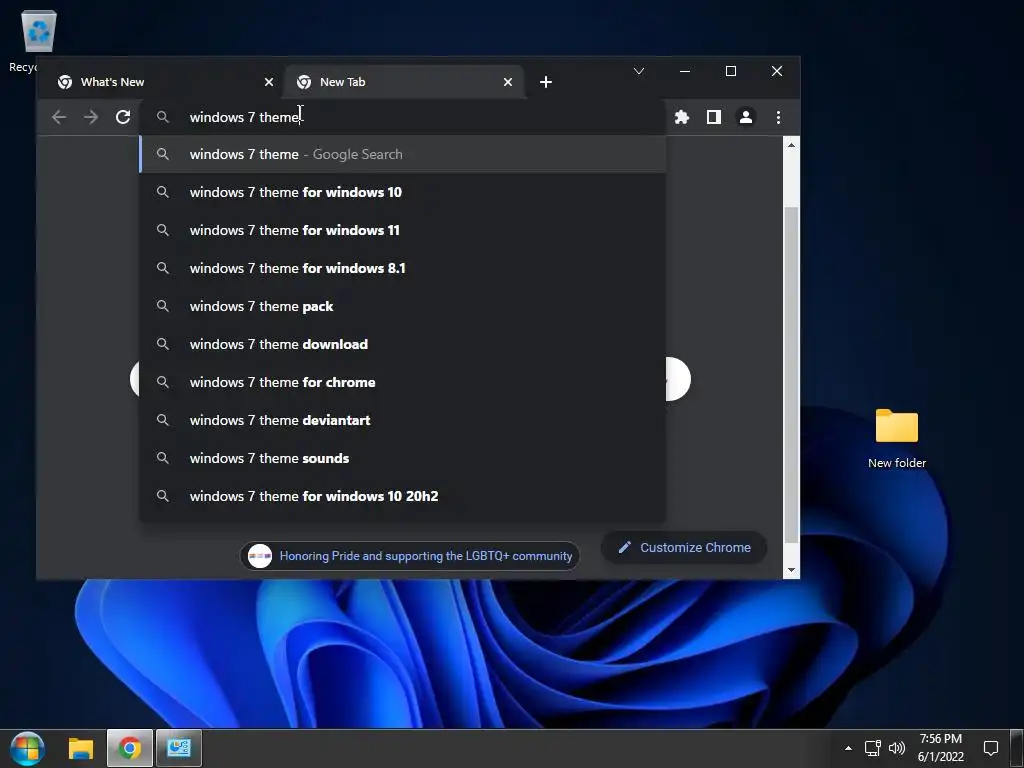The height and width of the screenshot is (768, 1024).
Task: Select 'windows 7 theme - Google Search' suggestion
Action: click(x=403, y=154)
